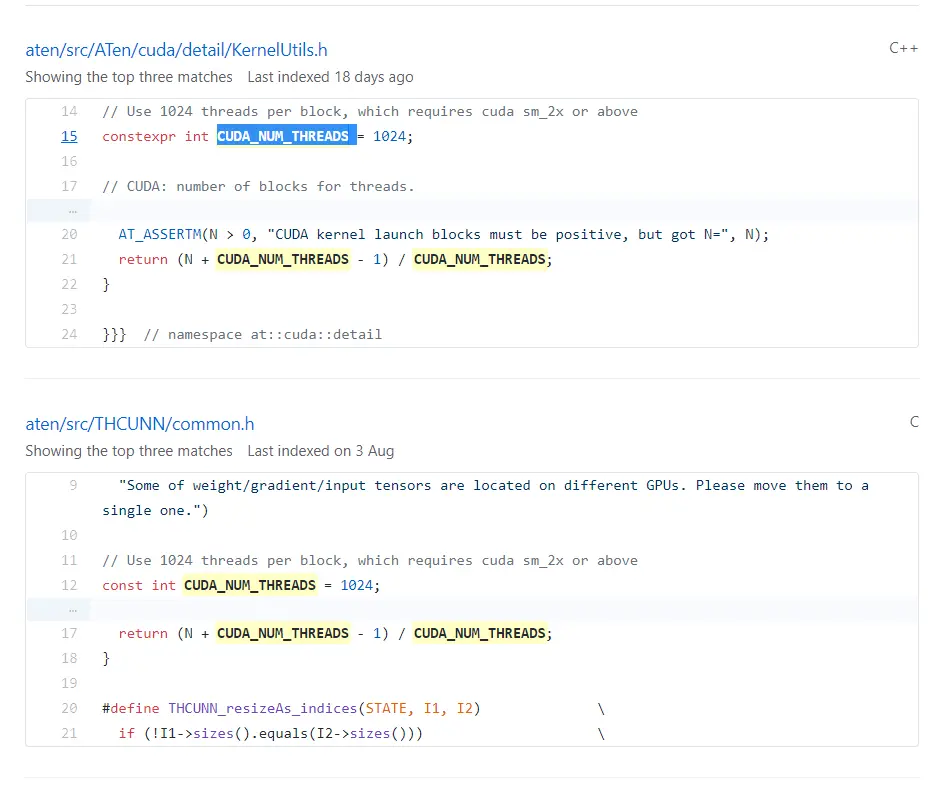Open the aten/src/THCUNN/common.h file link
The image size is (932, 788).
[x=140, y=424]
